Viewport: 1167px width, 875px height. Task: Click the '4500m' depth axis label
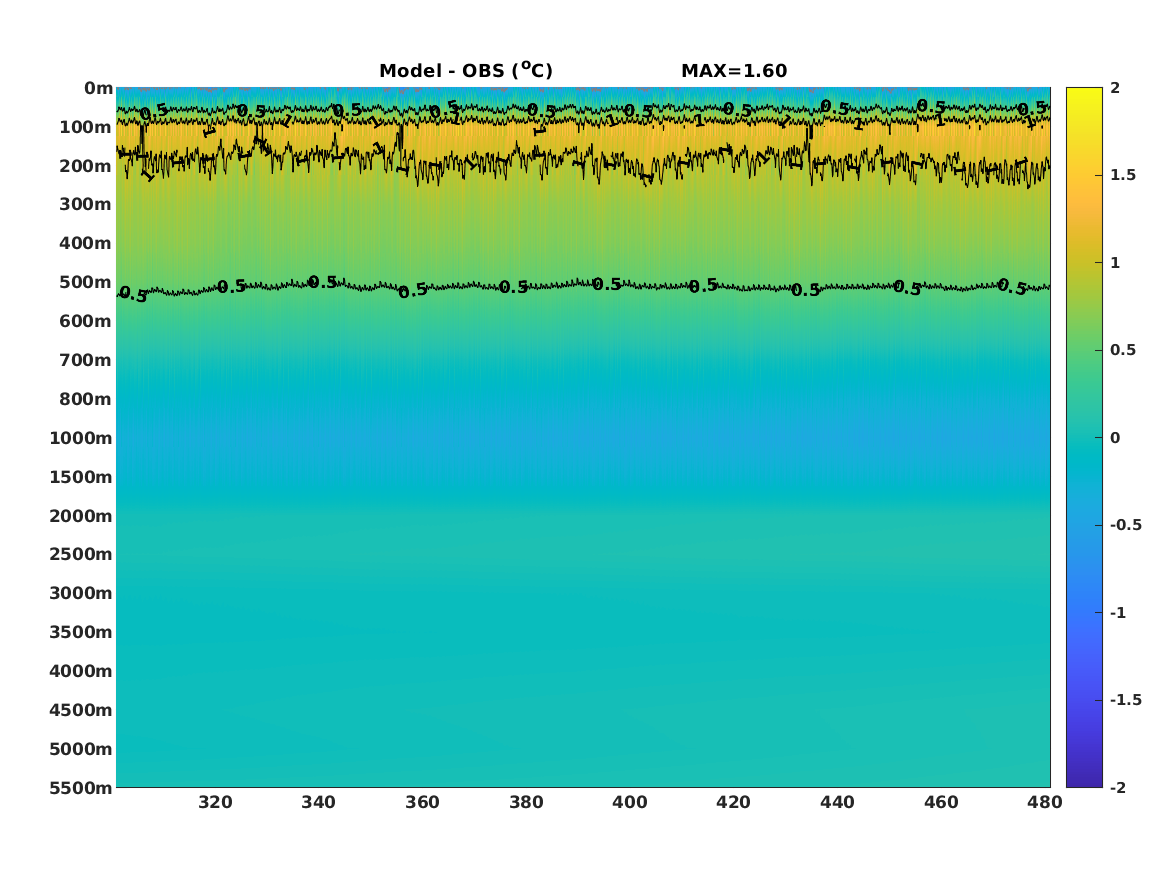(x=81, y=711)
